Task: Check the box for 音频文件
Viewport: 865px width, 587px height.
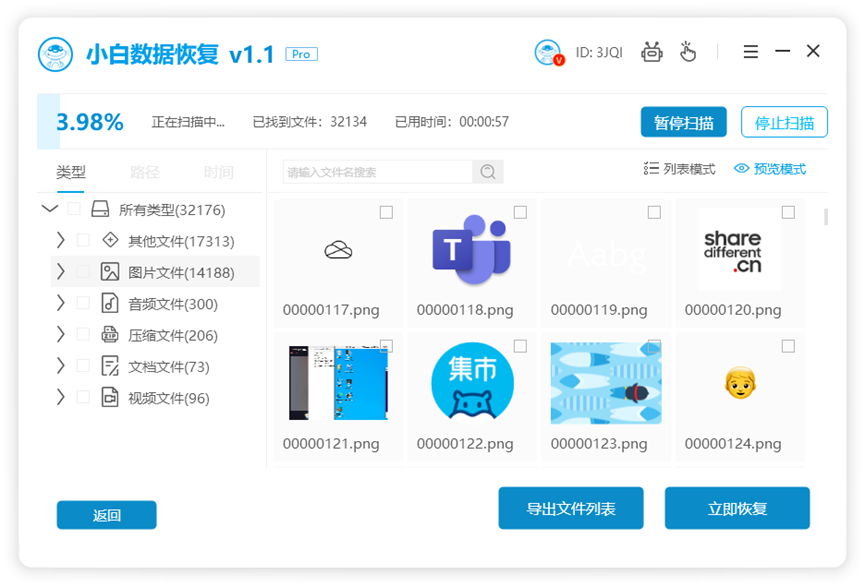Action: (83, 303)
